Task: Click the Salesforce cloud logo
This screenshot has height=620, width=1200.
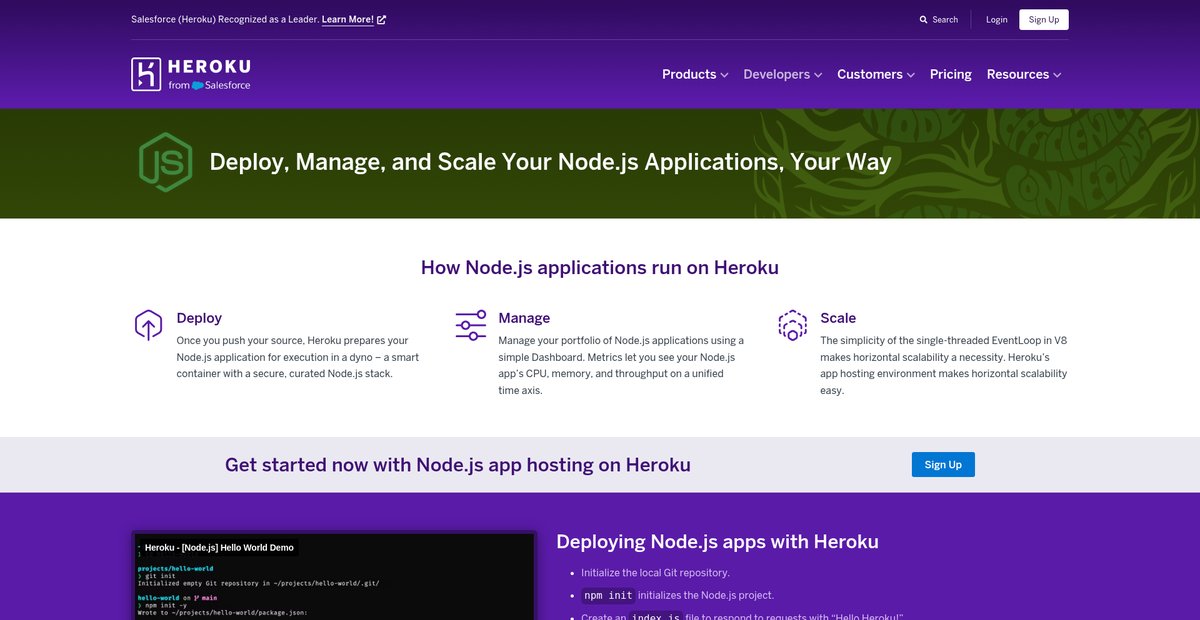Action: (198, 86)
